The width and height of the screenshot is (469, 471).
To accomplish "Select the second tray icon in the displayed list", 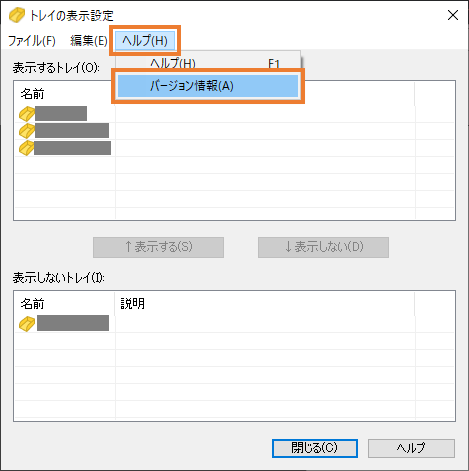I will point(27,131).
